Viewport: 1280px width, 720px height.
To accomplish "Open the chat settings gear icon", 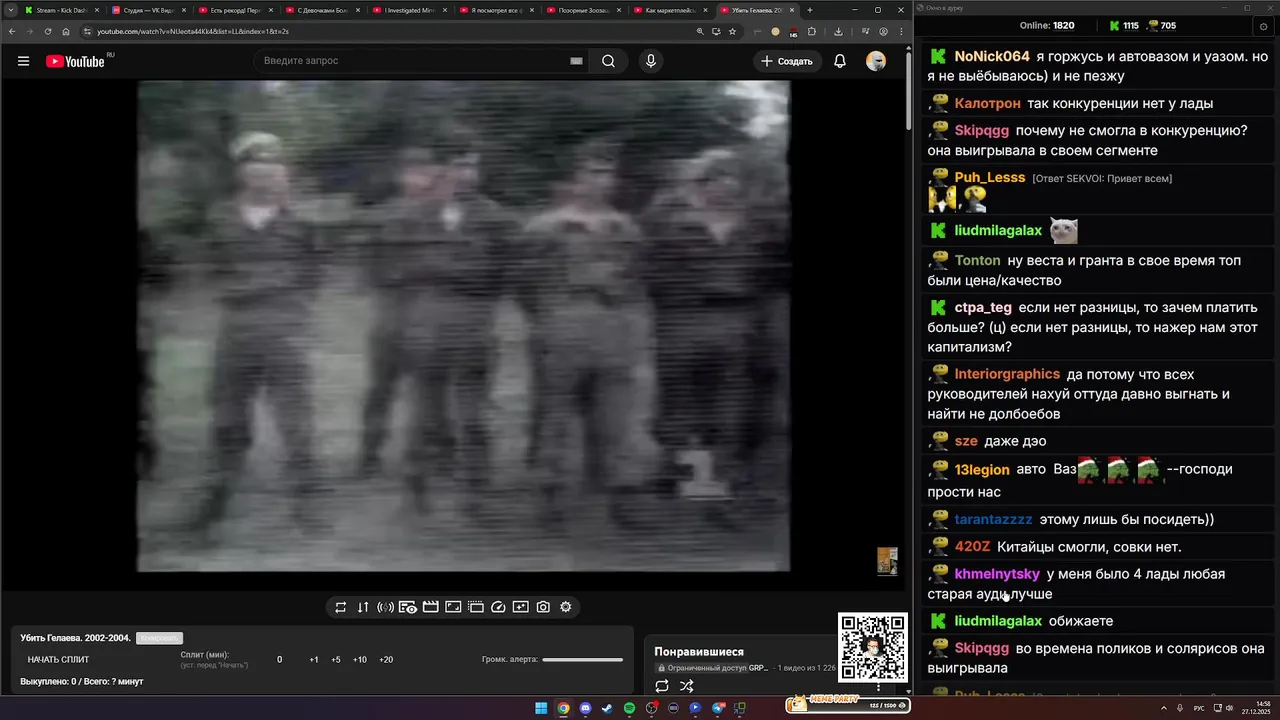I will click(x=1263, y=26).
